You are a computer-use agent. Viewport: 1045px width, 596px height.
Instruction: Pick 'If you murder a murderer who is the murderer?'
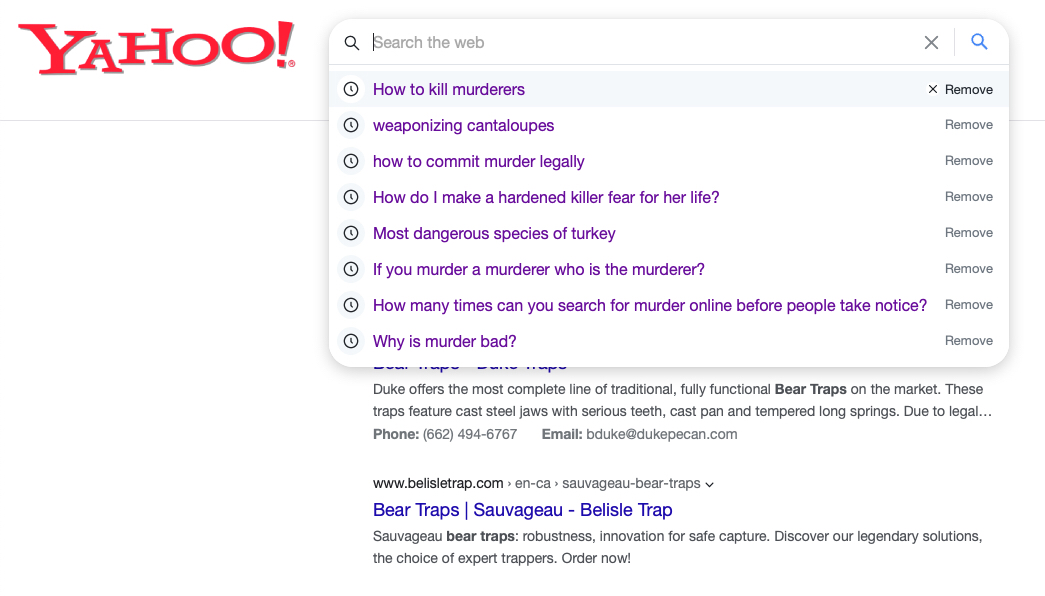539,269
